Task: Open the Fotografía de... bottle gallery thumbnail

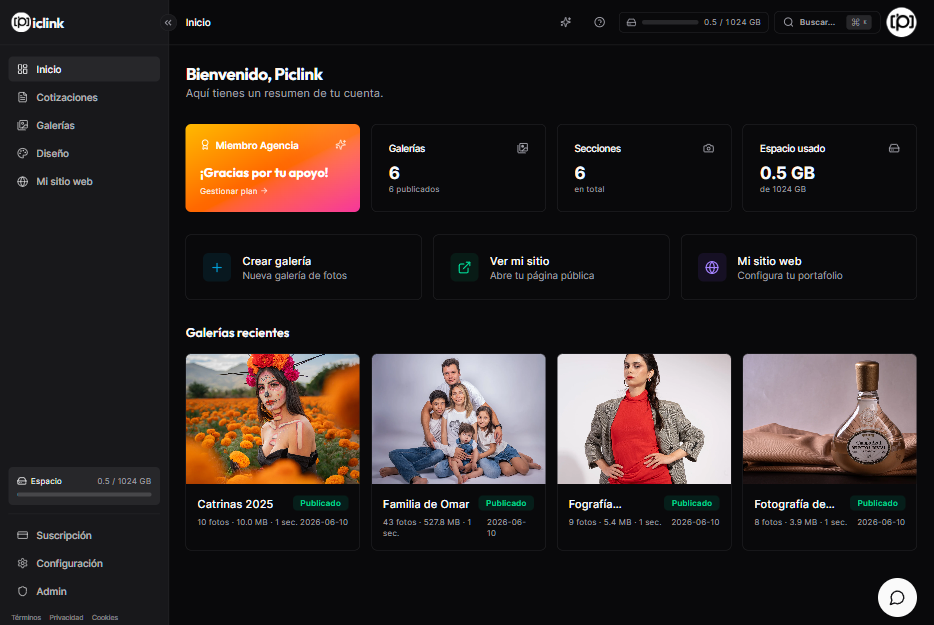Action: click(830, 419)
